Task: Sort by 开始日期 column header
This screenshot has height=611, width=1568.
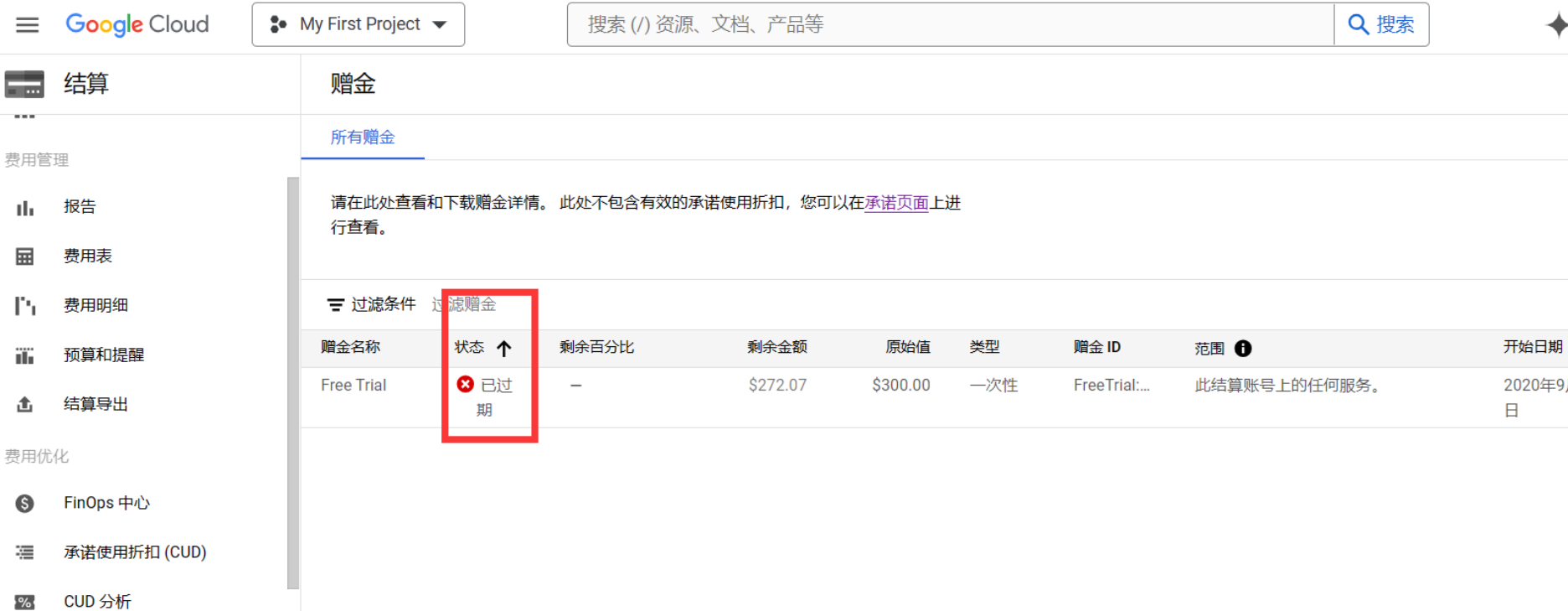Action: [1533, 347]
